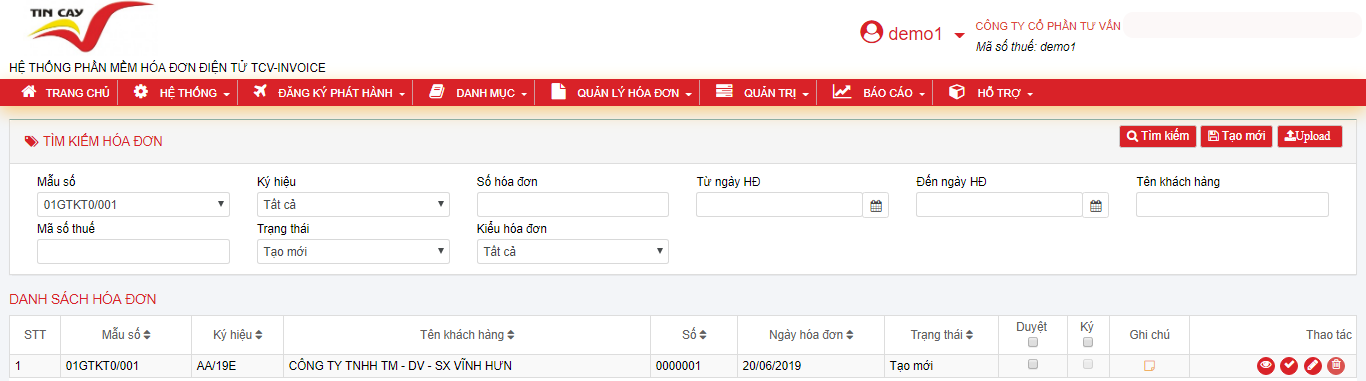Open calendar picker for Từ ngày HĐ

click(x=876, y=205)
